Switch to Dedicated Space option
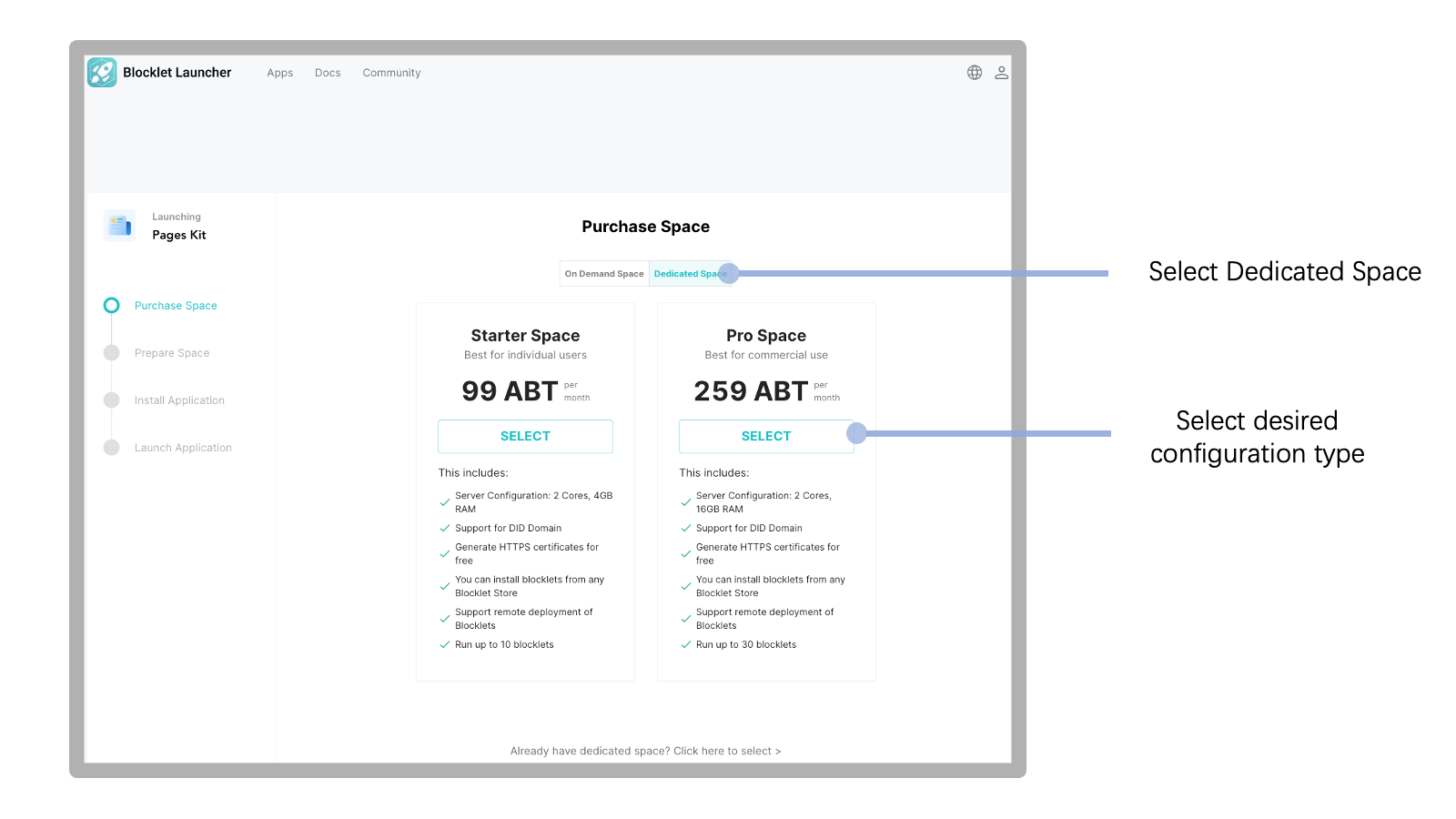This screenshot has height=819, width=1456. coord(687,274)
